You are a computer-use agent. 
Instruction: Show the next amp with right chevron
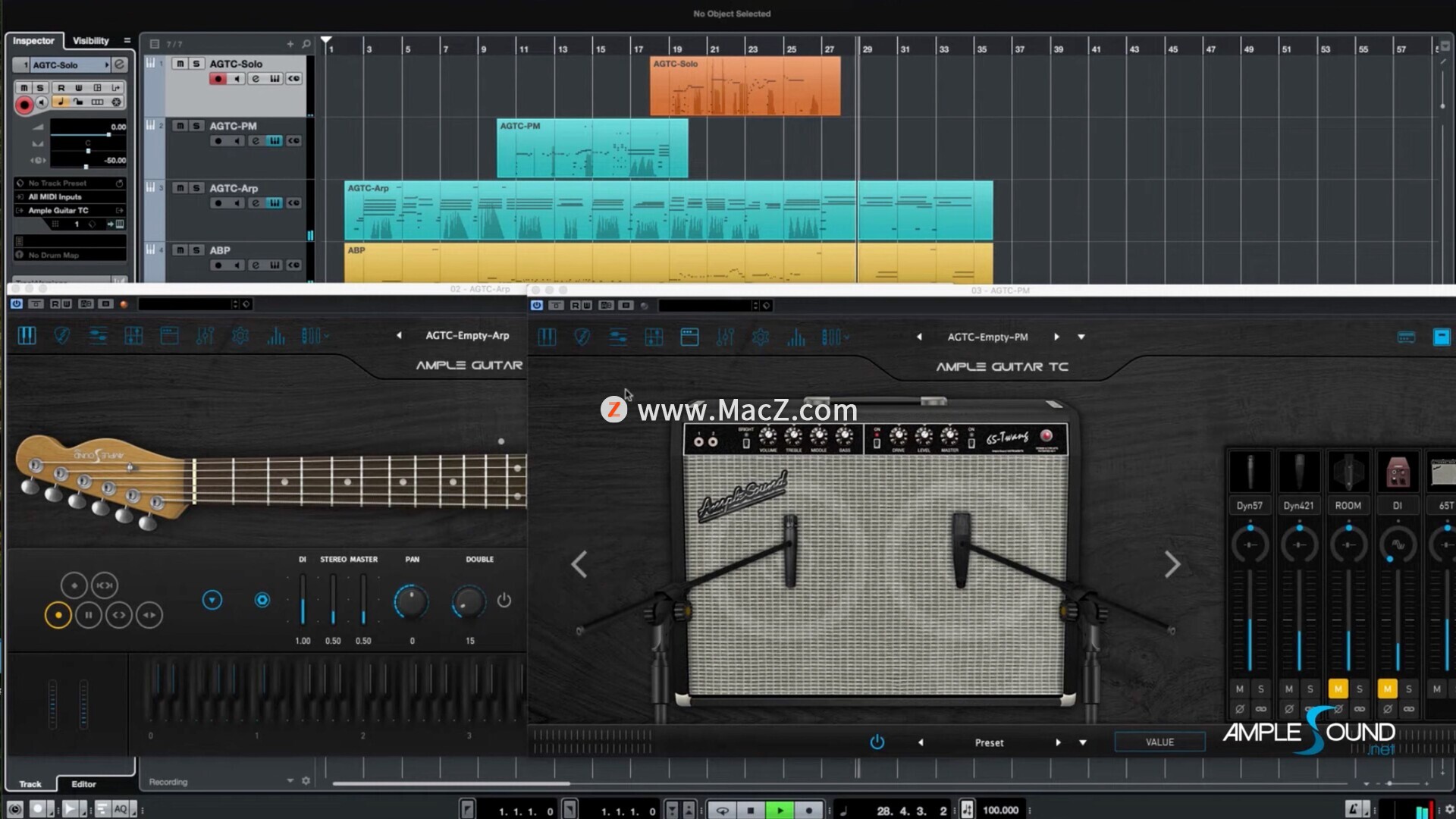(1172, 564)
